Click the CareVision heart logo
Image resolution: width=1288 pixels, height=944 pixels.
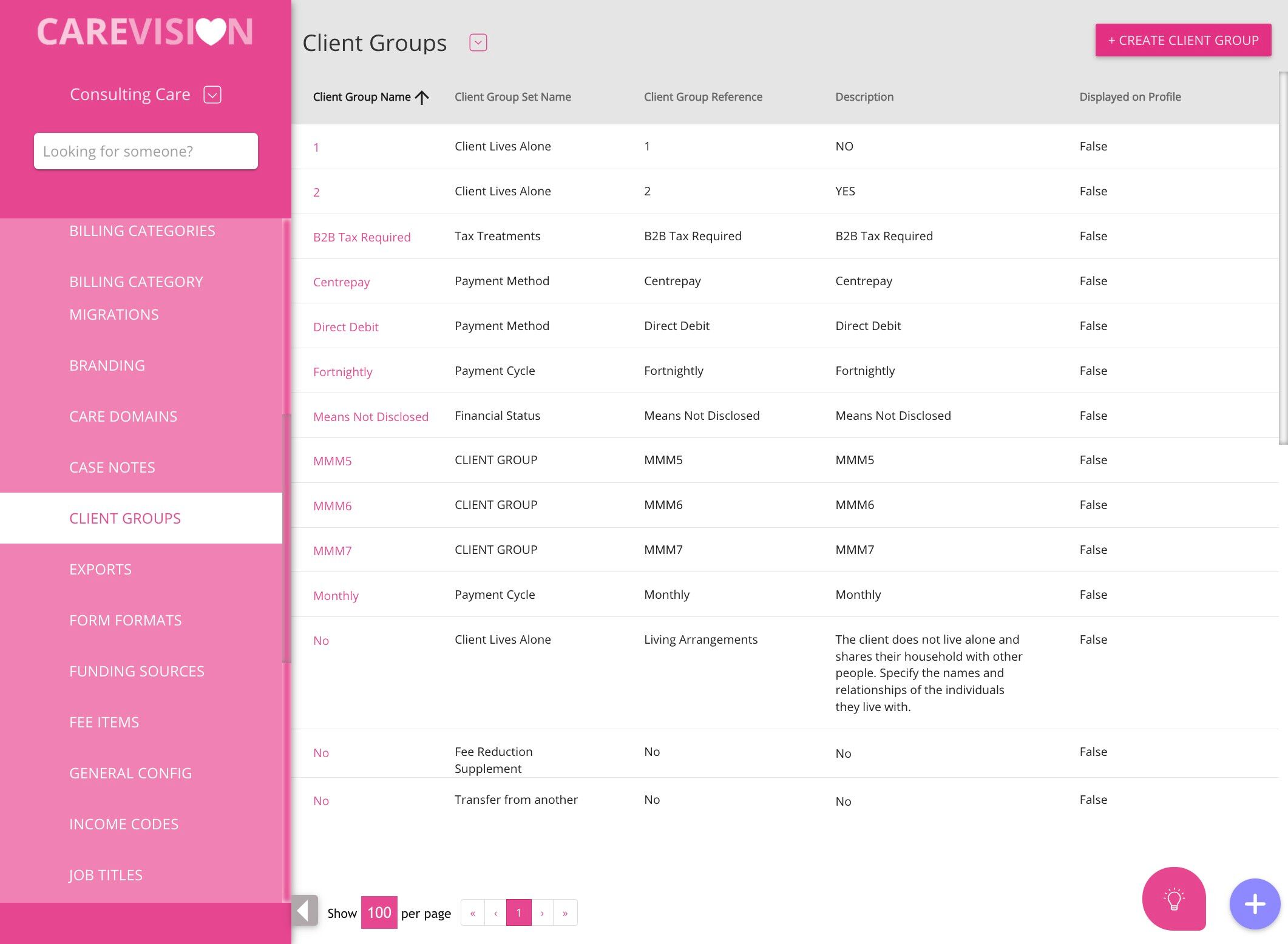(145, 32)
